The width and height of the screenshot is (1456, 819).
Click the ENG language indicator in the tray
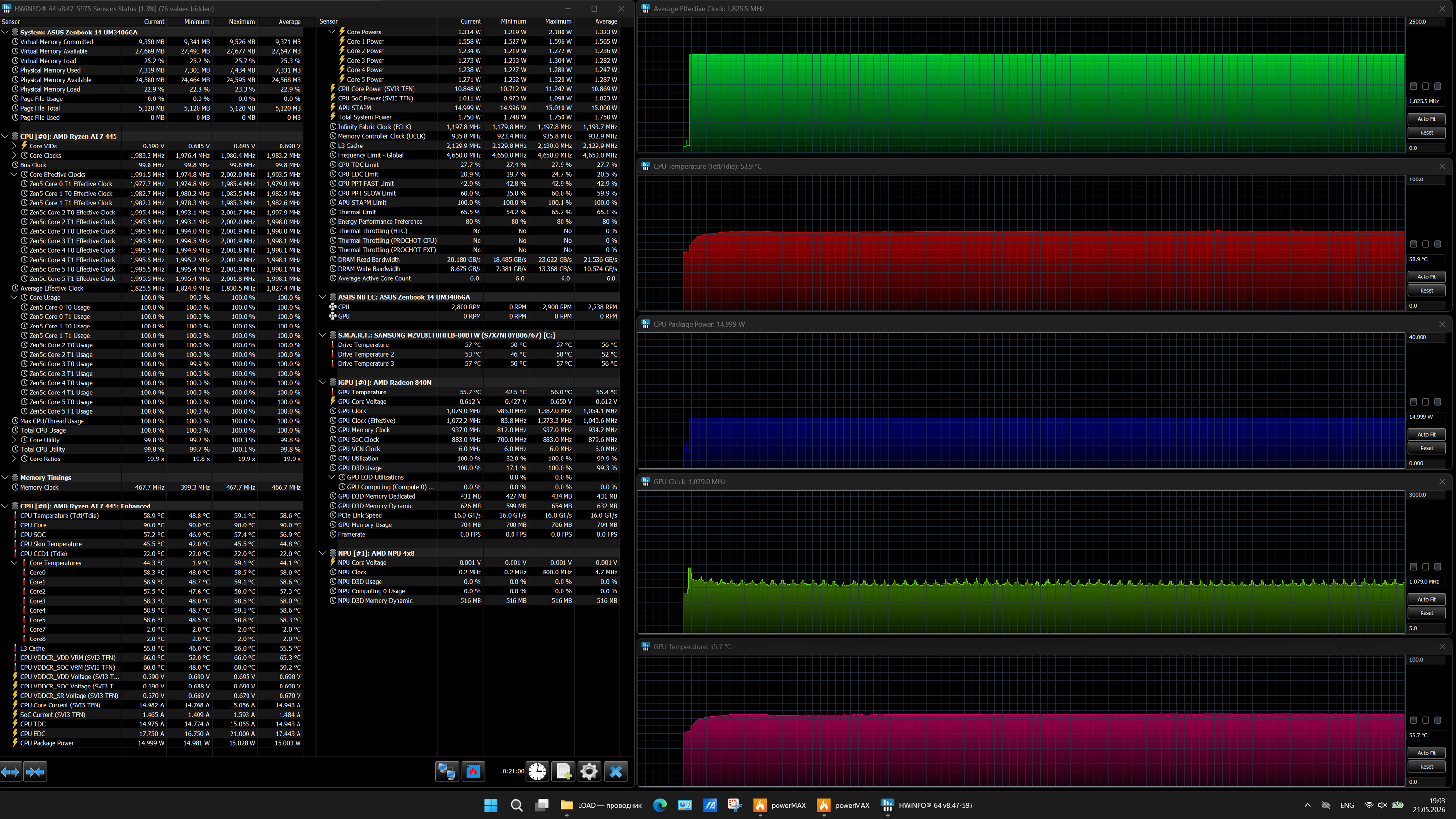coord(1347,805)
